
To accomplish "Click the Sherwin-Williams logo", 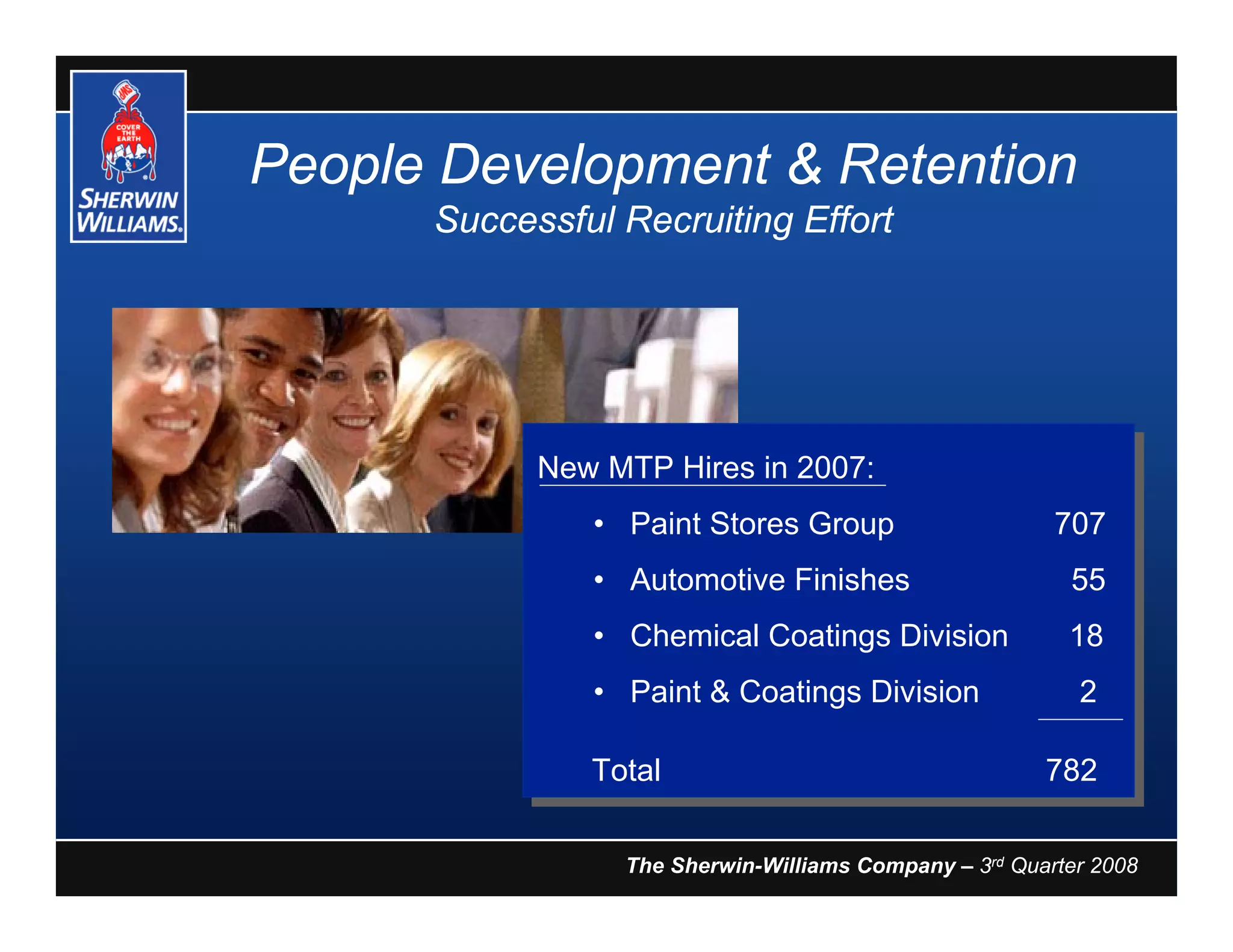I will pos(128,156).
